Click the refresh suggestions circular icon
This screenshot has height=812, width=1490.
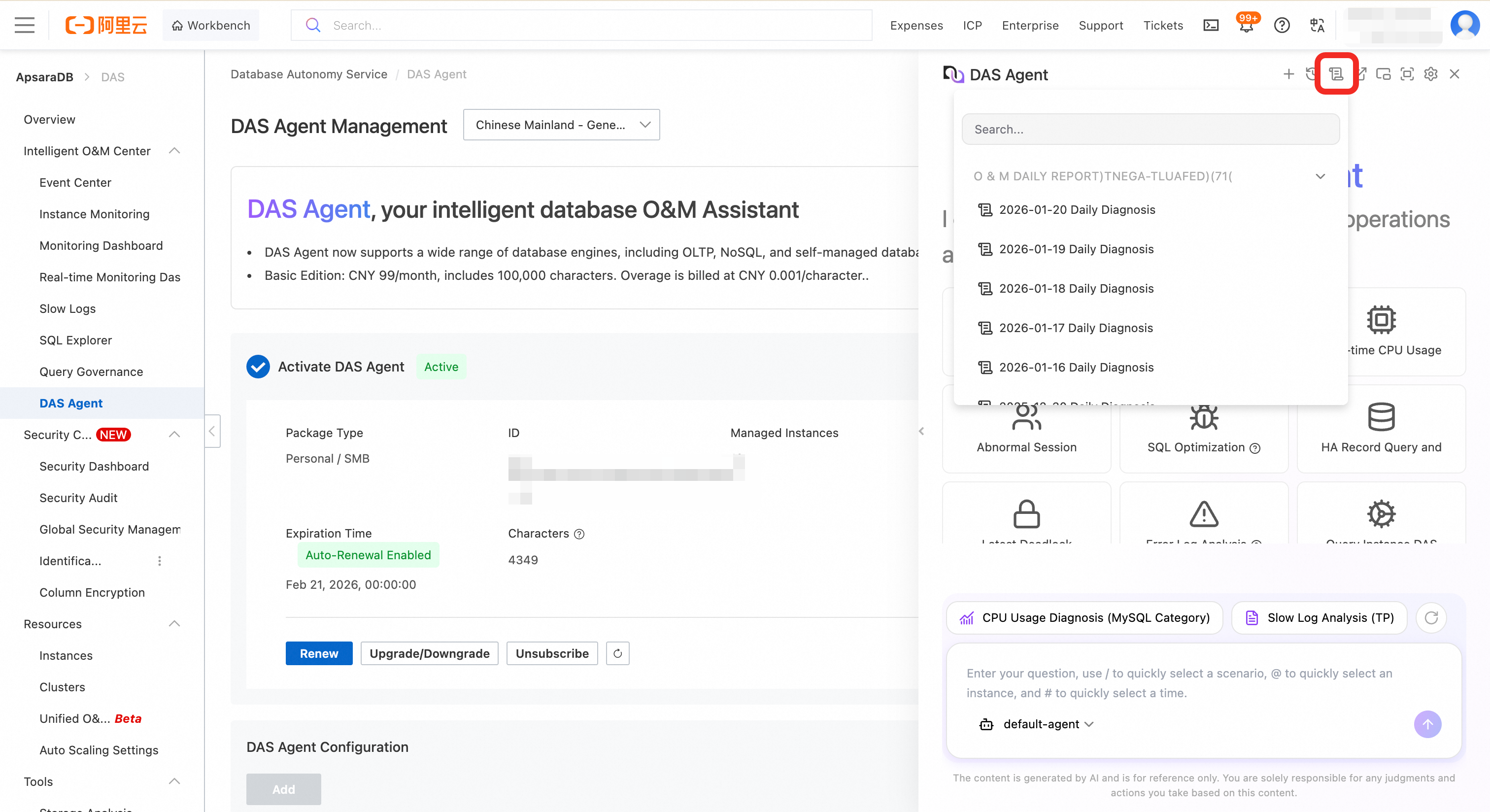tap(1431, 618)
